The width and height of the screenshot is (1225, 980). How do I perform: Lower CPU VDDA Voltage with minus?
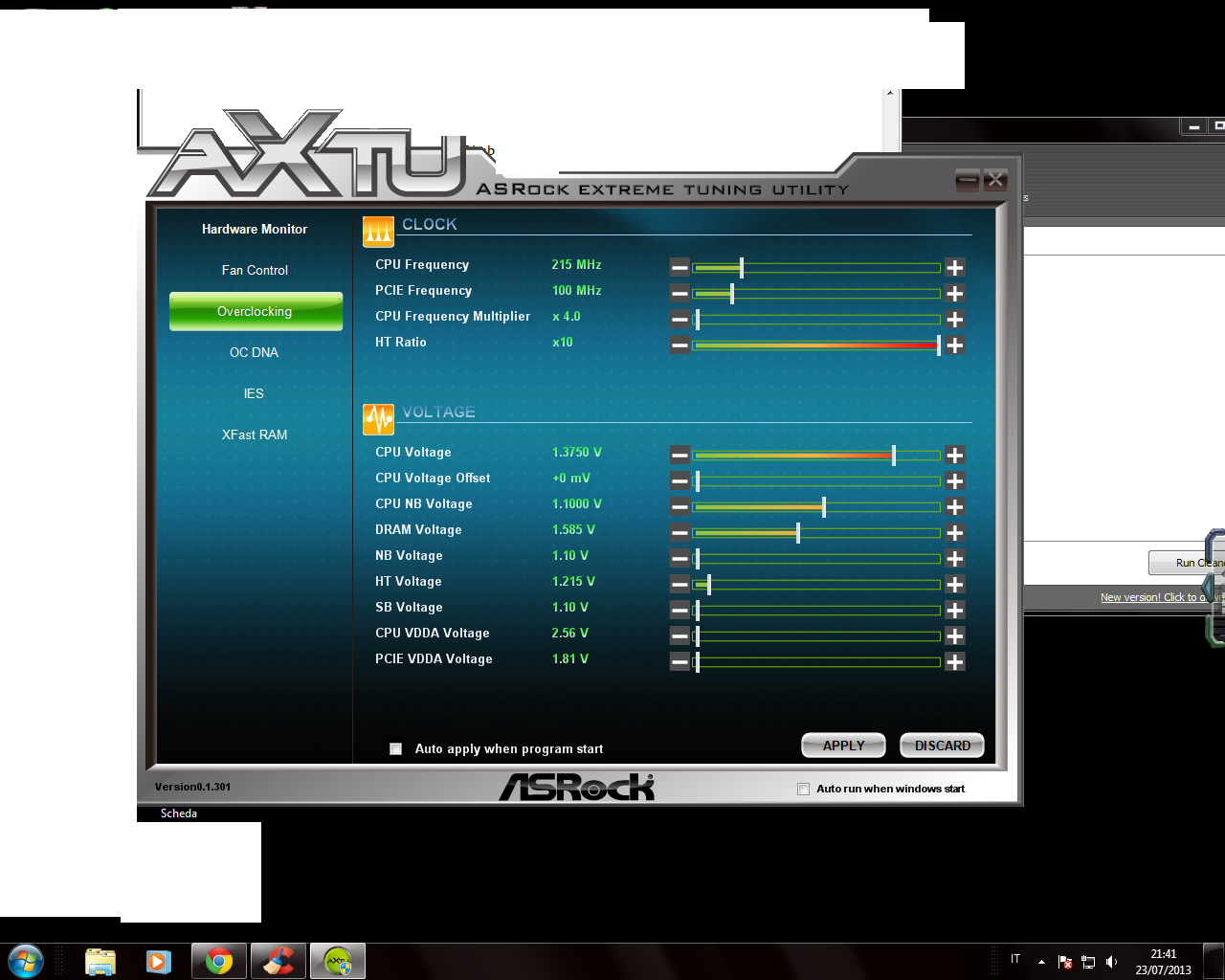(x=679, y=636)
